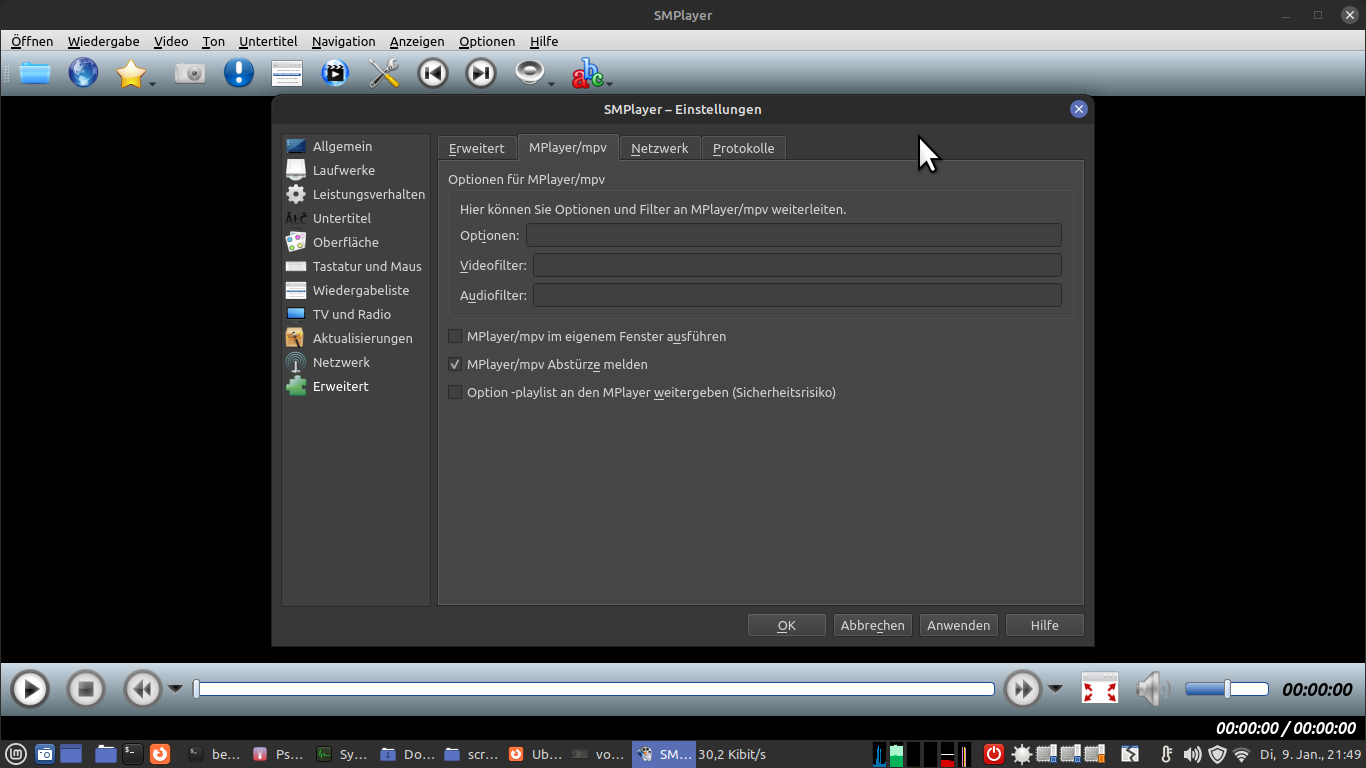Open rewind options dropdown arrow
The width and height of the screenshot is (1366, 768).
[175, 689]
